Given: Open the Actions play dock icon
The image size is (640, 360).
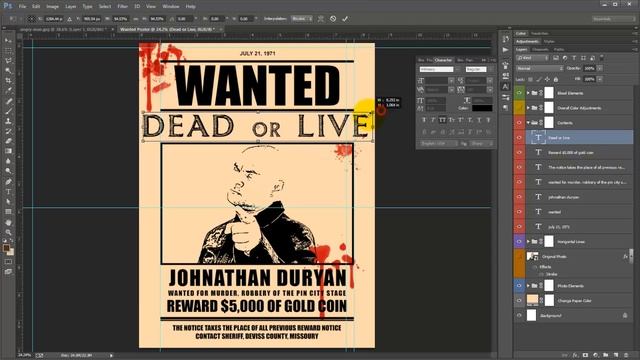Looking at the screenshot, I should [506, 49].
